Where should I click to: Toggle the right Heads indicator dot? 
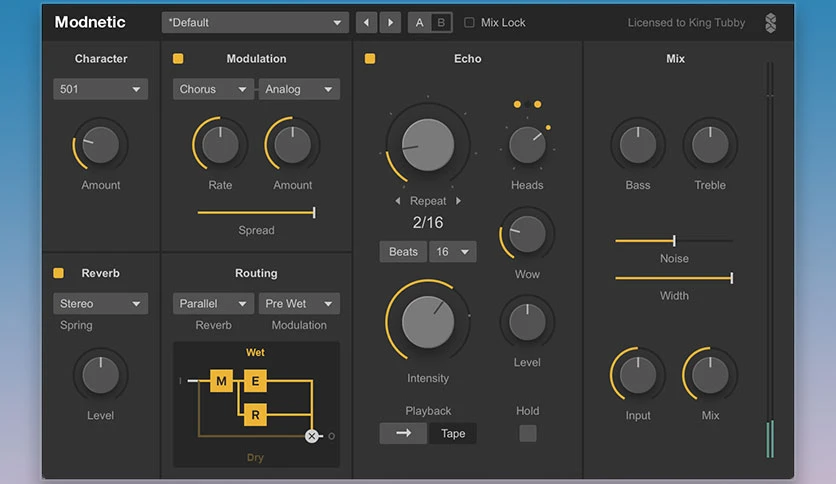[537, 104]
